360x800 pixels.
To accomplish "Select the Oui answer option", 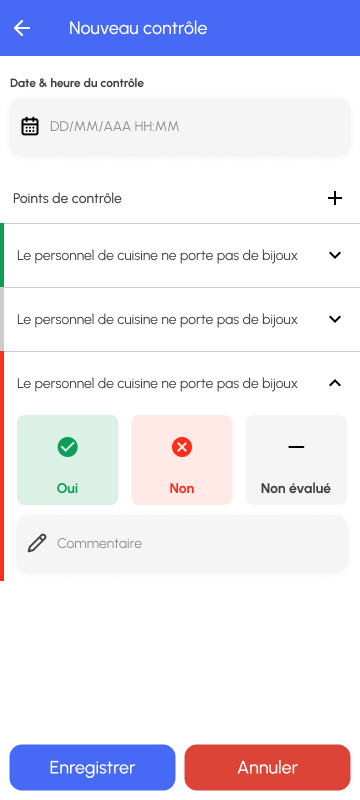I will [67, 460].
